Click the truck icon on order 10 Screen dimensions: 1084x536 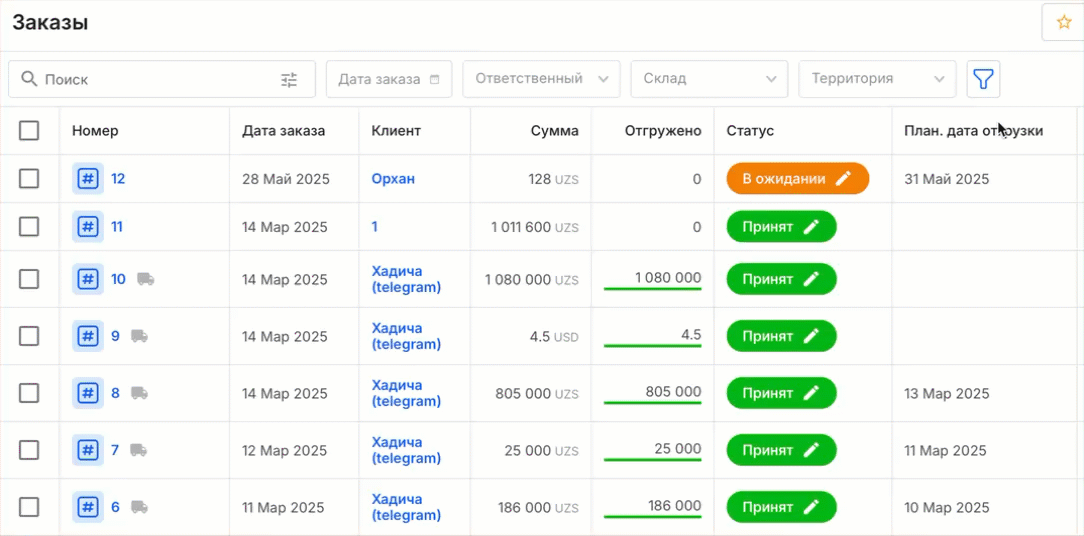tap(146, 279)
